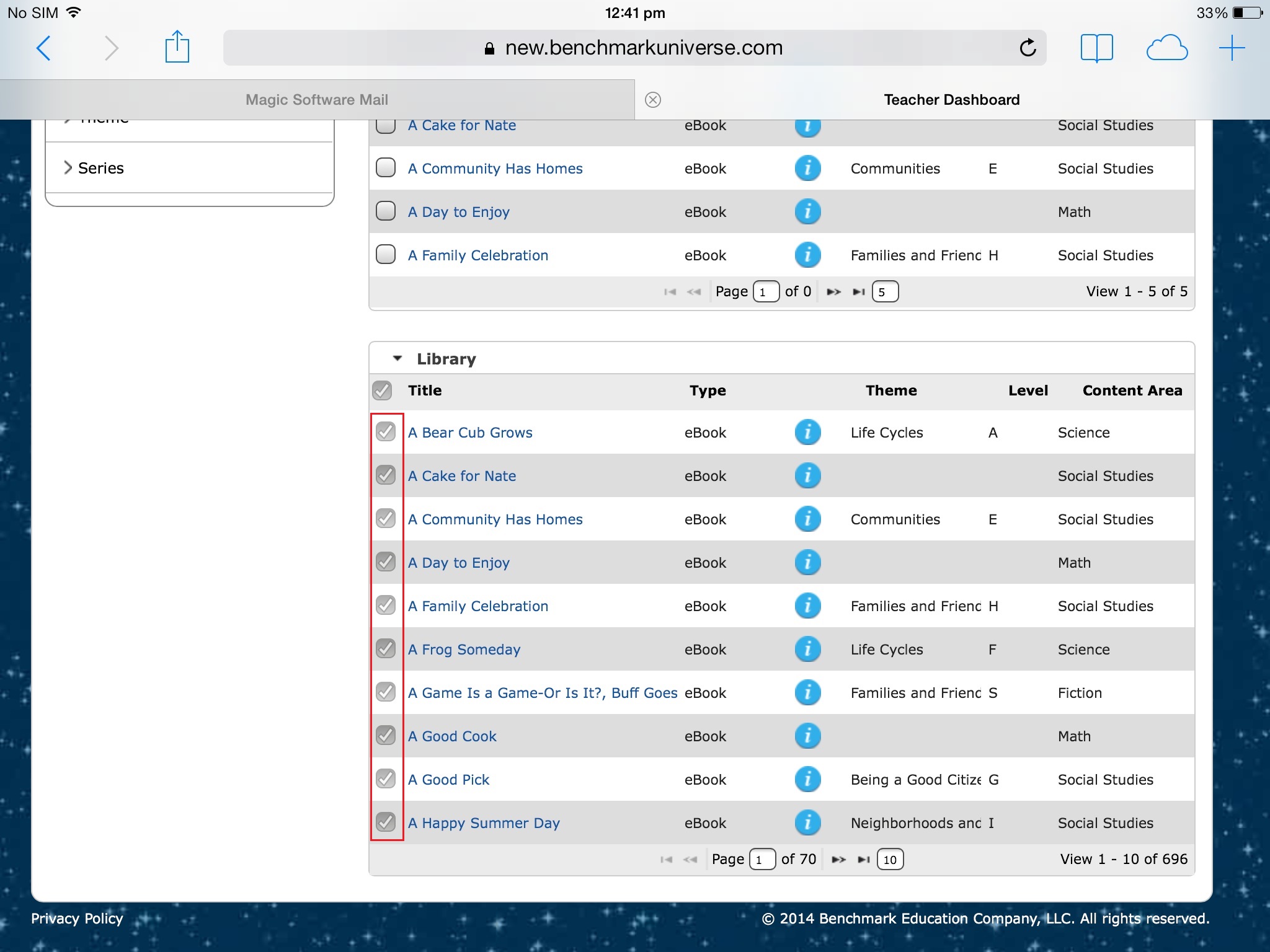
Task: Open info for A Good Pick
Action: pos(807,779)
